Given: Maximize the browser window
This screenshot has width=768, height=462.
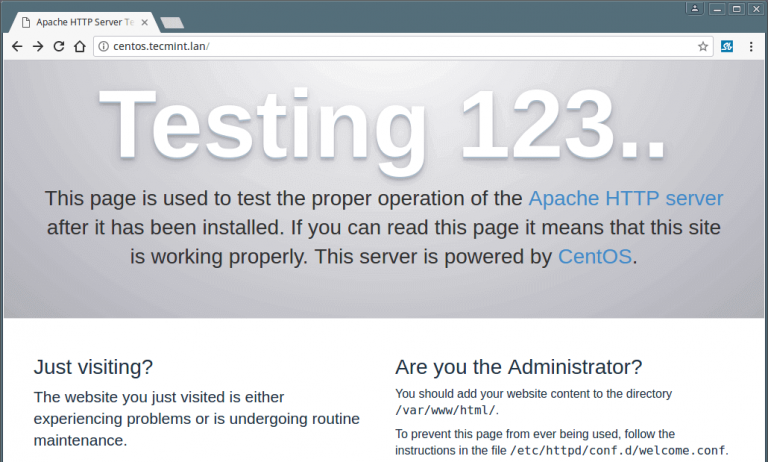Looking at the screenshot, I should [737, 9].
